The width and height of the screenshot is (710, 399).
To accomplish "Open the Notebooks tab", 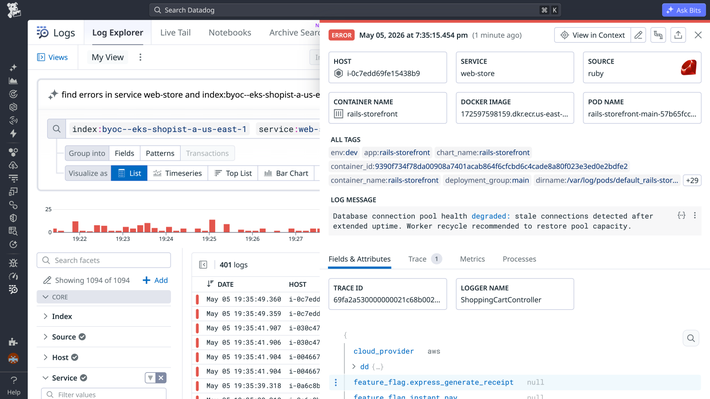I will point(230,33).
